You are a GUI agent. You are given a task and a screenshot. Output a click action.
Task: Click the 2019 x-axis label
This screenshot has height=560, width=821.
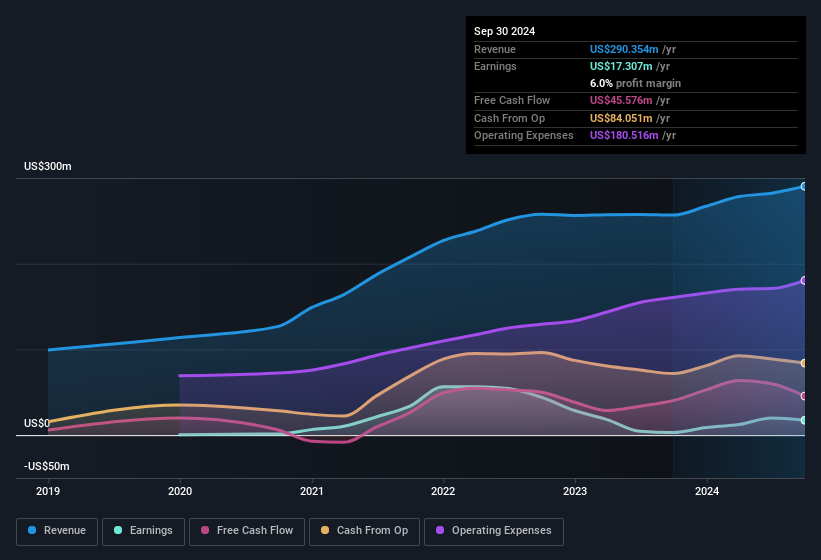(48, 491)
